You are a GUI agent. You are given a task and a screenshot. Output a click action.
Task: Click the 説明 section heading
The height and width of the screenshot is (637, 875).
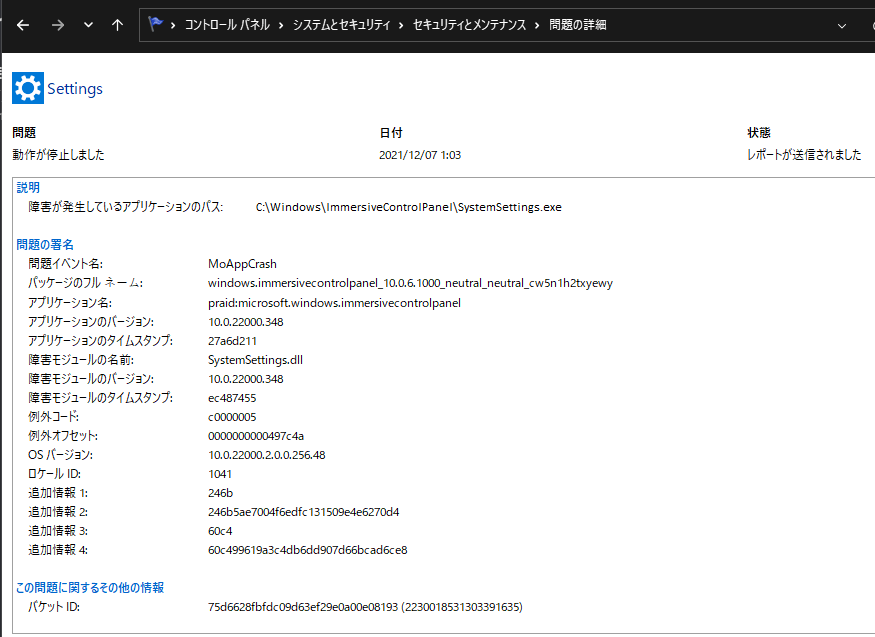pyautogui.click(x=28, y=187)
